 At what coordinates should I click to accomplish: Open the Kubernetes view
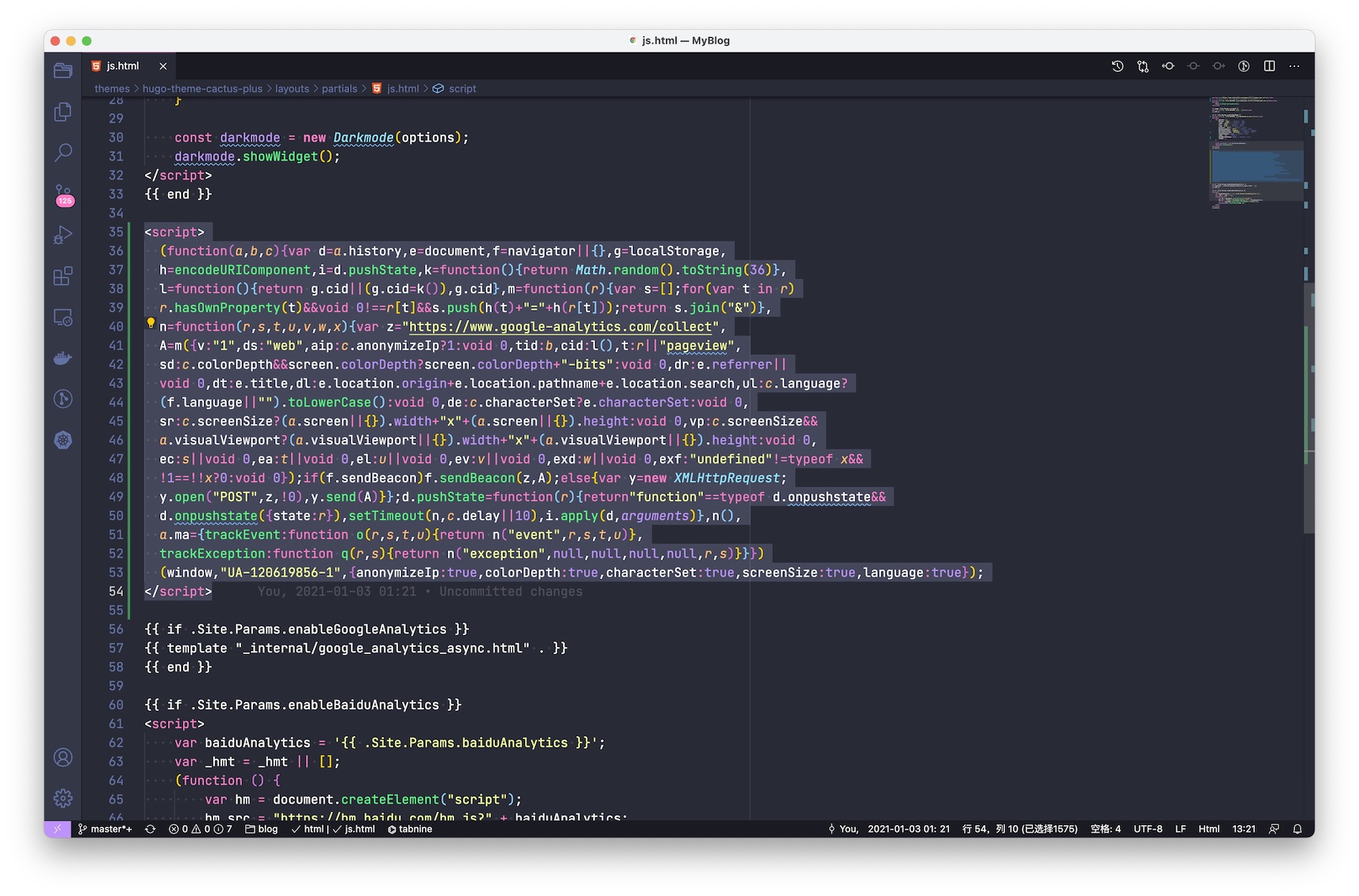(63, 440)
